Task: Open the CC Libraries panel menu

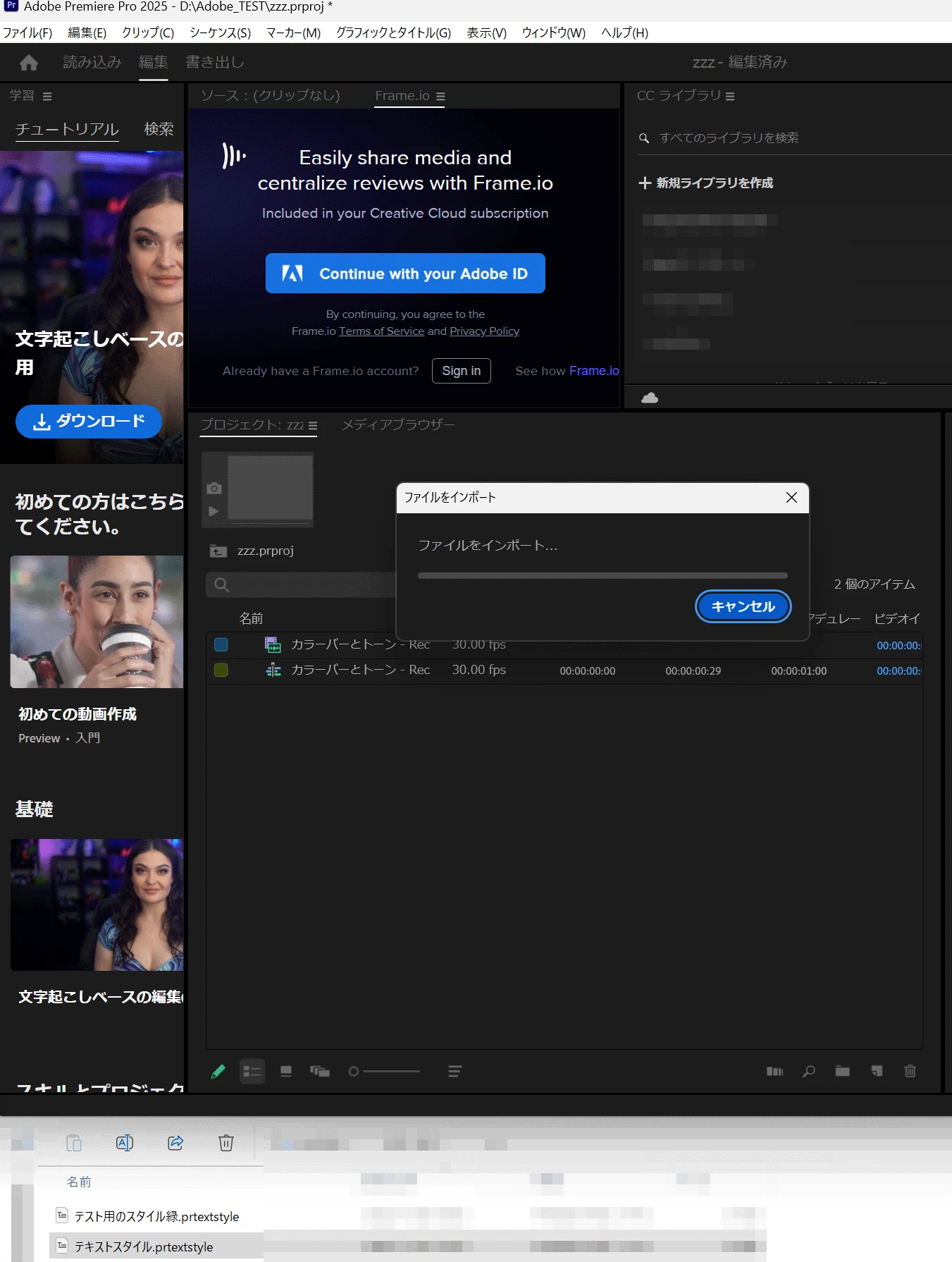Action: (730, 97)
